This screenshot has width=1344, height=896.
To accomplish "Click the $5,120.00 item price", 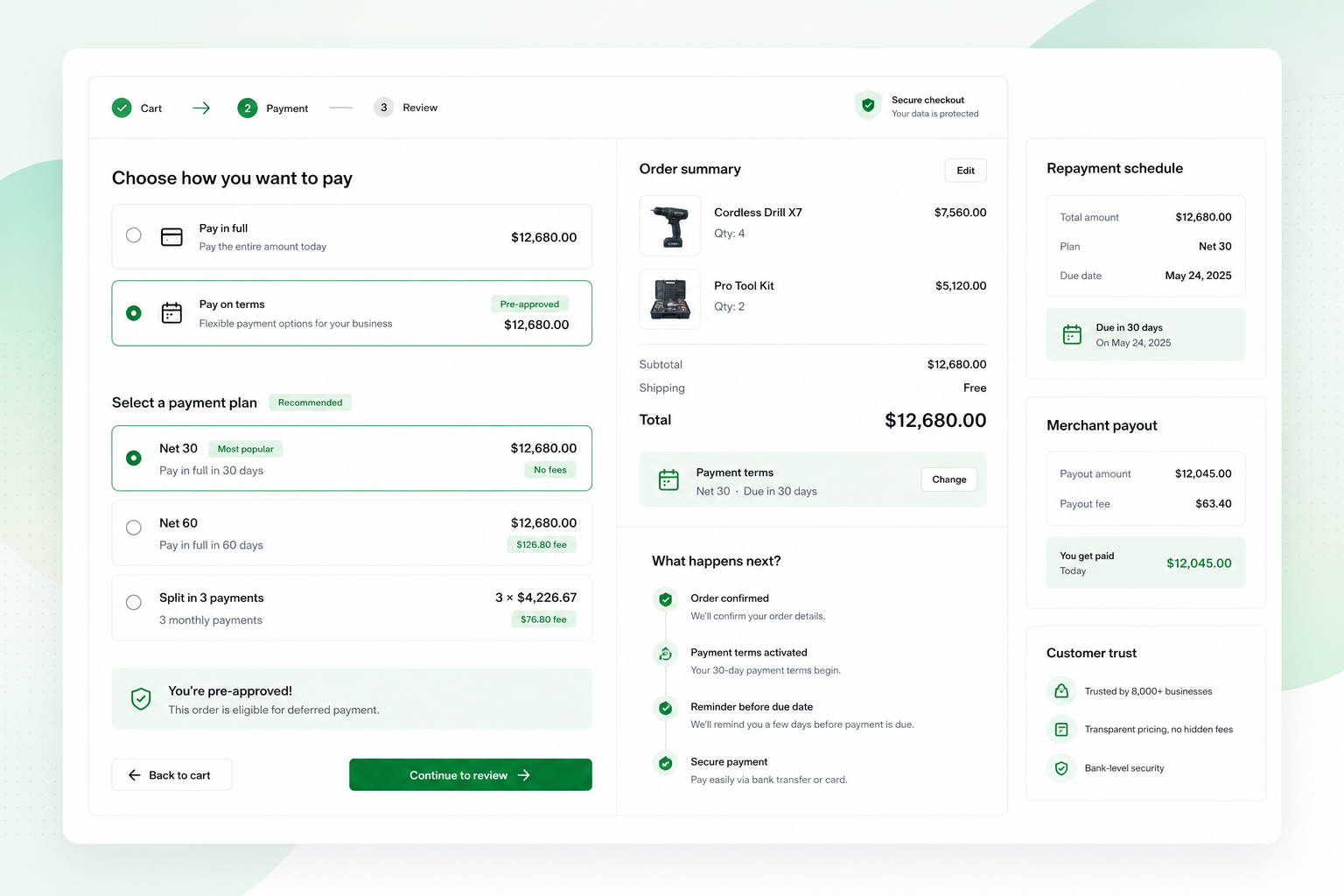I will pos(961,286).
